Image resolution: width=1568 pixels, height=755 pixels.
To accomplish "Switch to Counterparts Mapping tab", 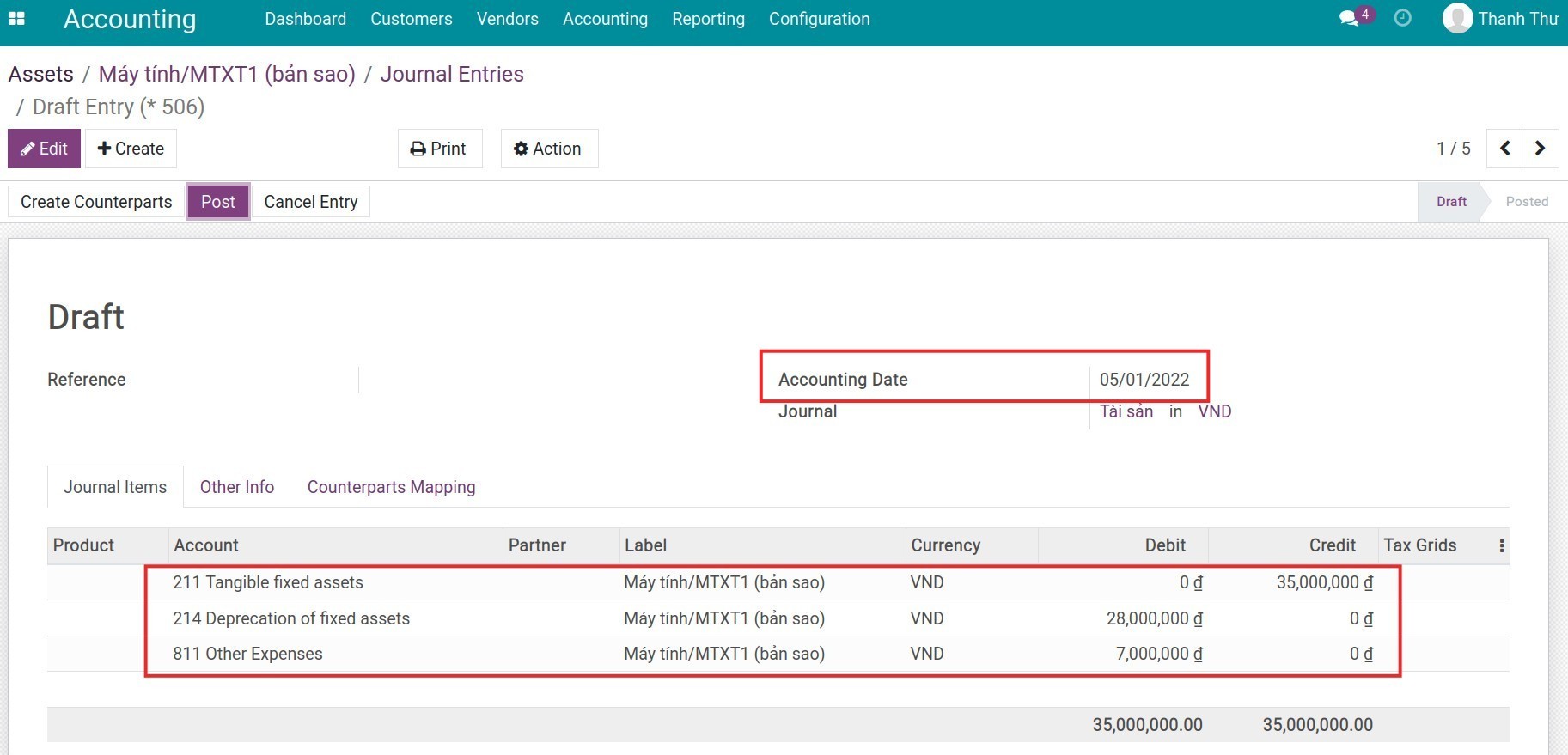I will point(391,487).
